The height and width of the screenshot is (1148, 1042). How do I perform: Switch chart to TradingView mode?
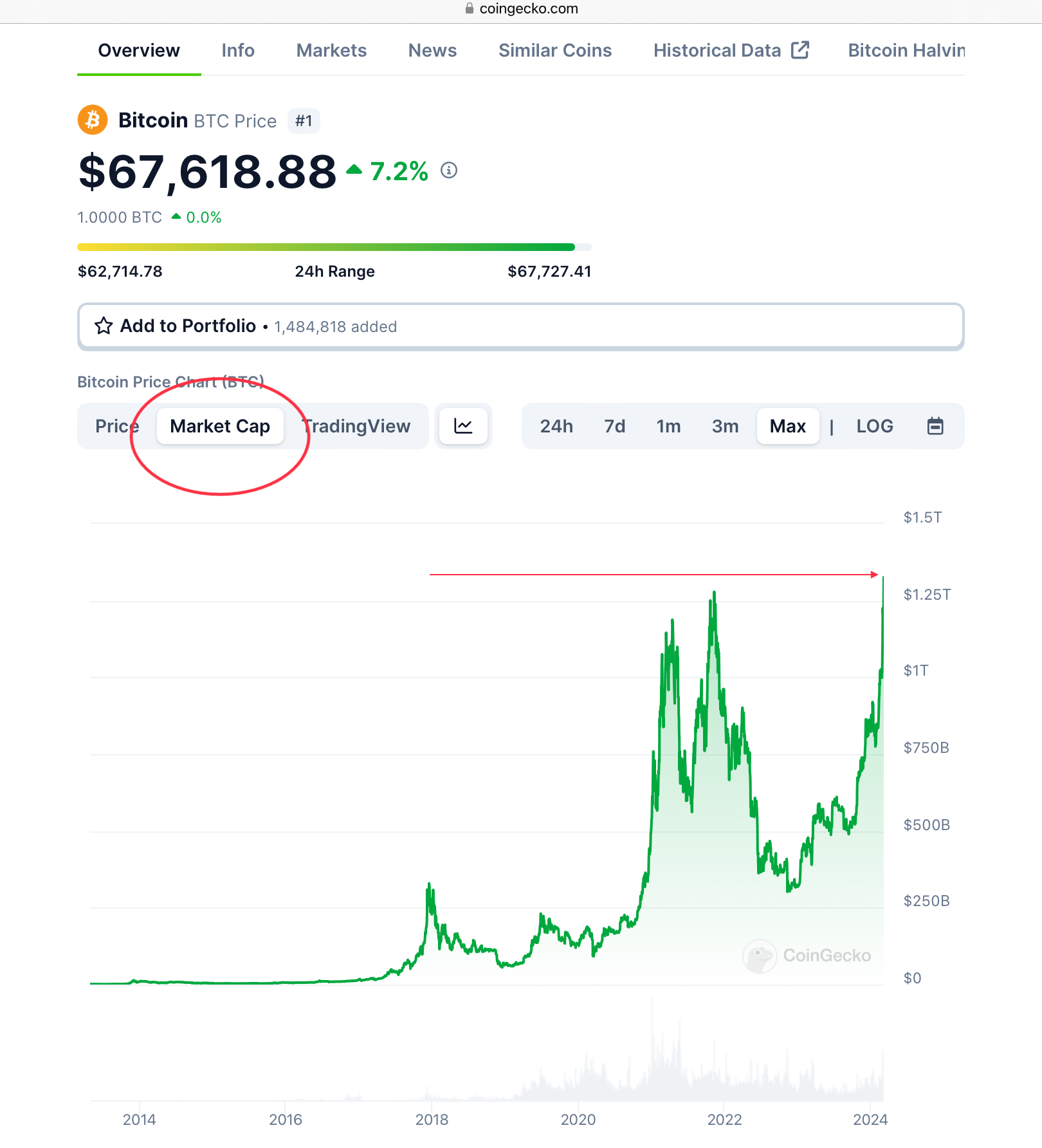click(358, 426)
